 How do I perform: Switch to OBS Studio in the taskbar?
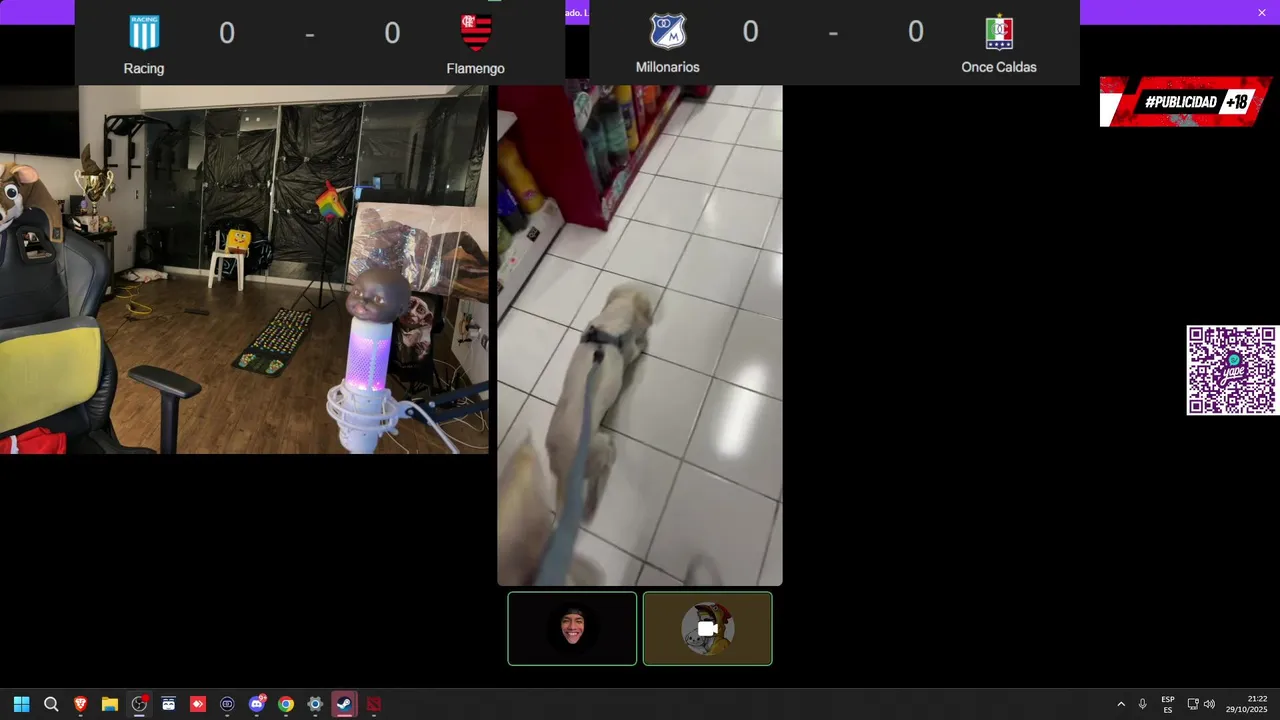139,704
